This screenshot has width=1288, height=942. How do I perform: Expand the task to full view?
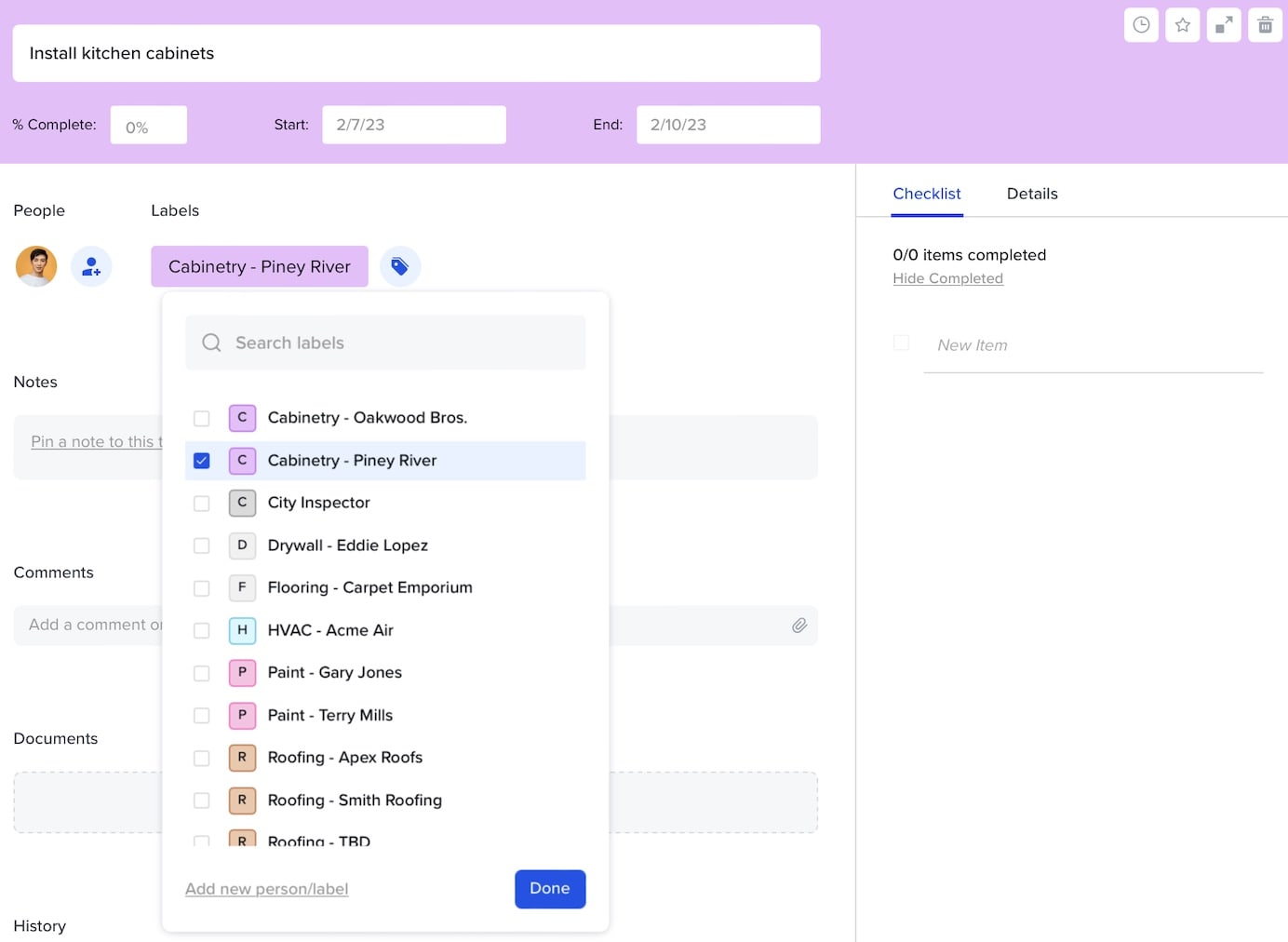click(1224, 25)
